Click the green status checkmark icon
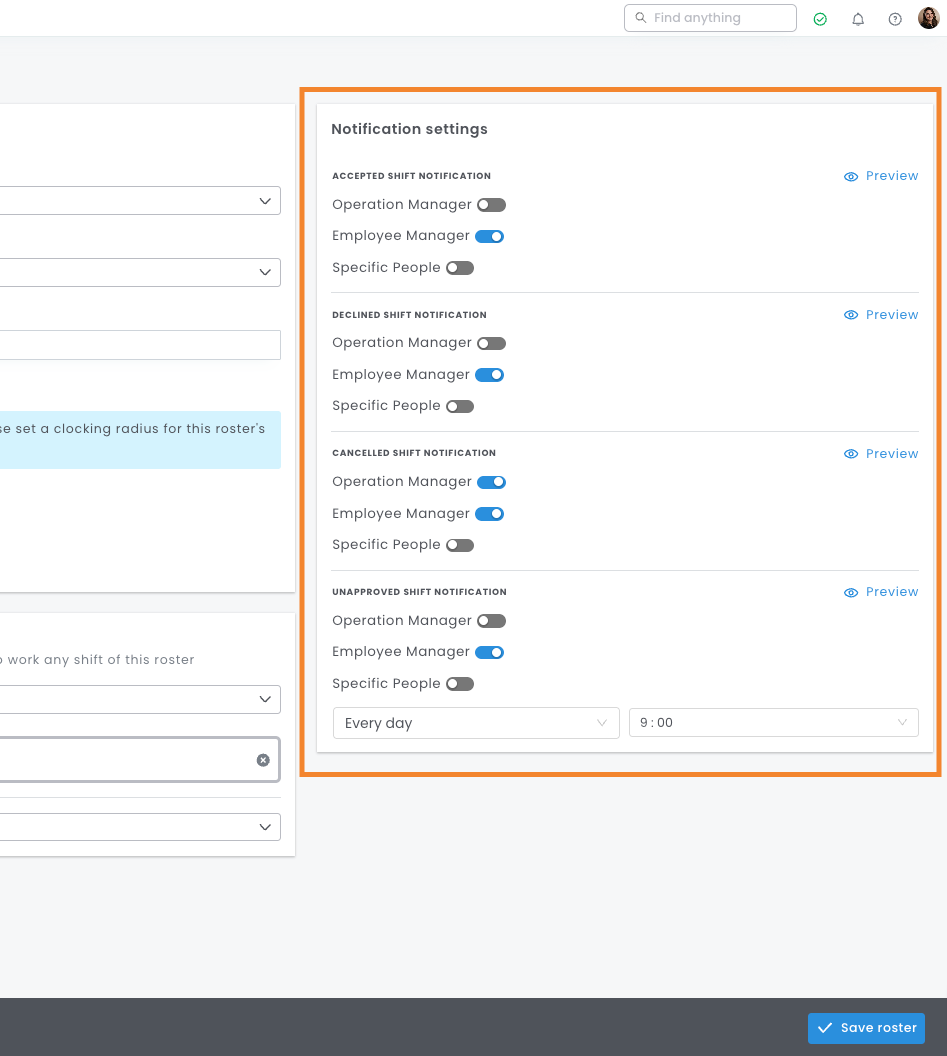The width and height of the screenshot is (947, 1056). click(820, 19)
